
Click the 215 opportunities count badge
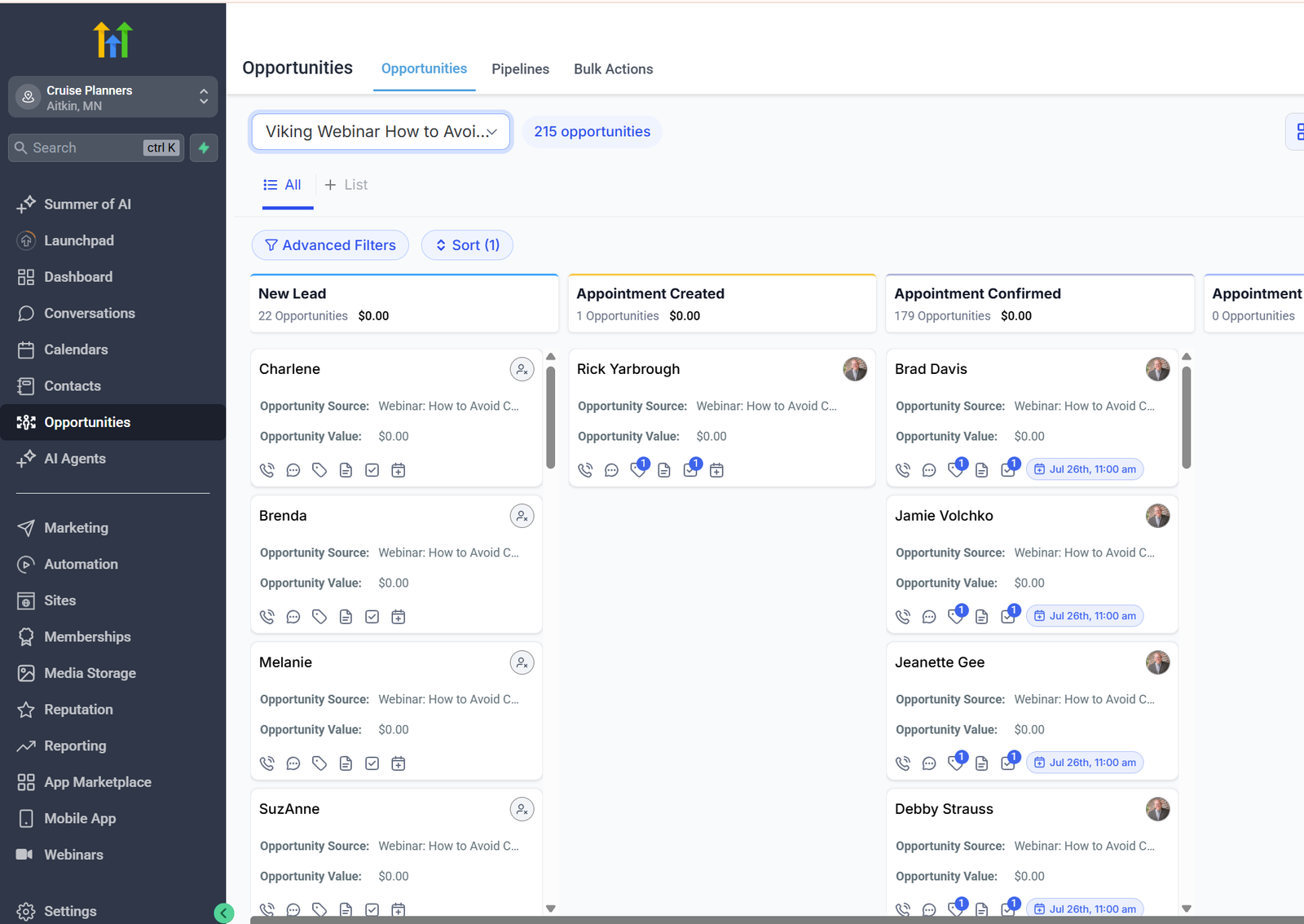[x=593, y=132]
